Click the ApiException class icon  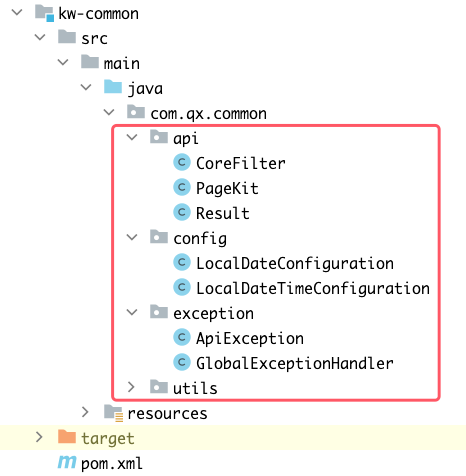click(182, 337)
